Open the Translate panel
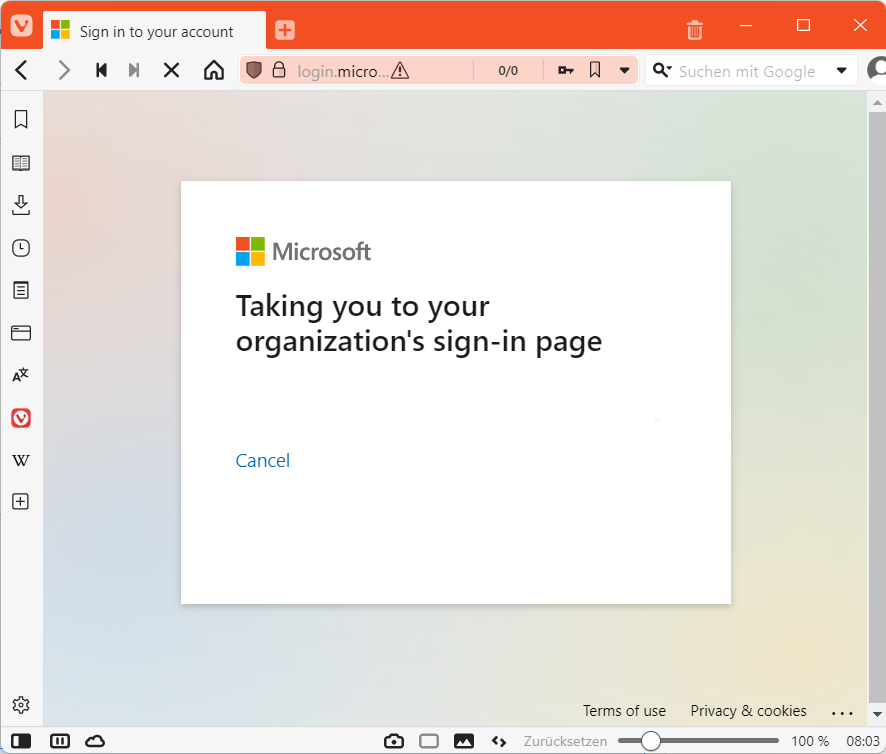Image resolution: width=886 pixels, height=754 pixels. pos(21,375)
